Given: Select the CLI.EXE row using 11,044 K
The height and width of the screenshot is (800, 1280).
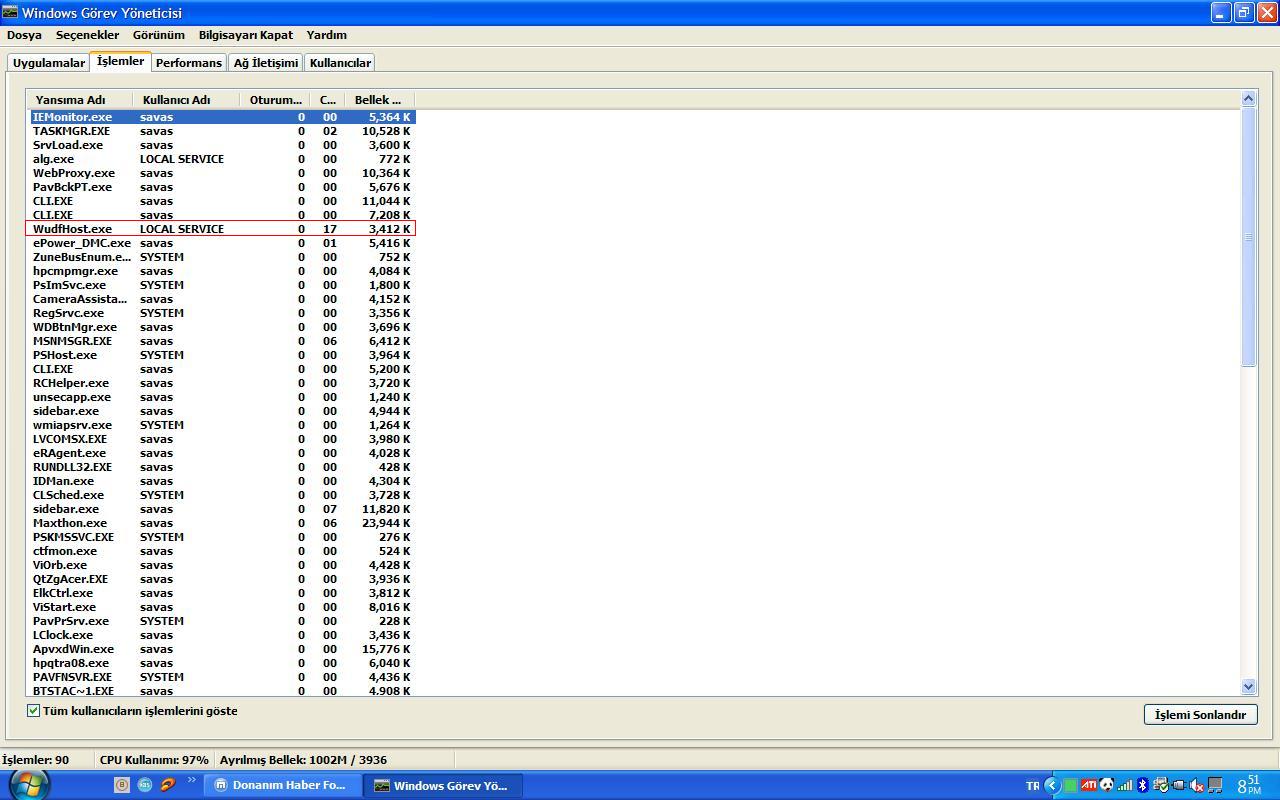Looking at the screenshot, I should tap(221, 201).
